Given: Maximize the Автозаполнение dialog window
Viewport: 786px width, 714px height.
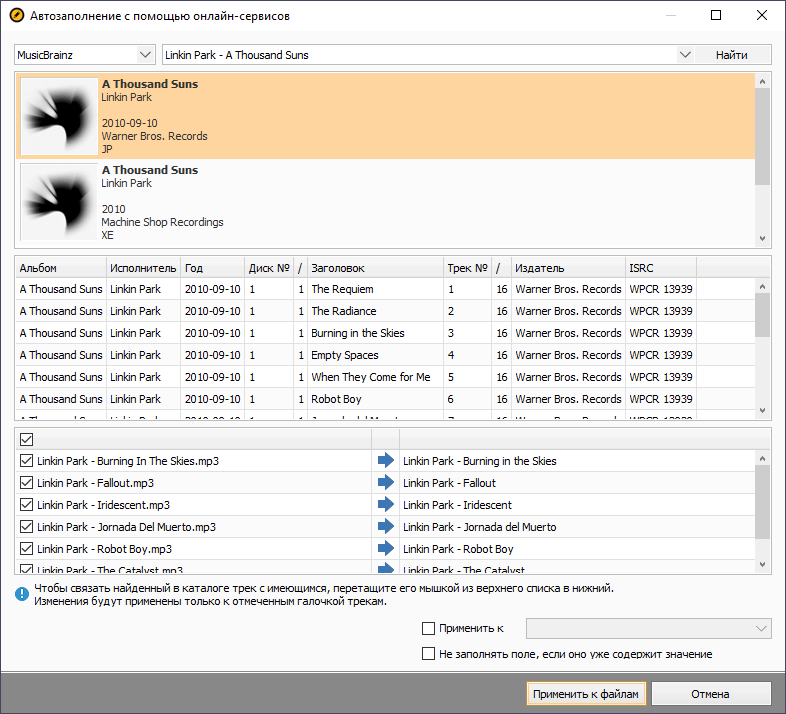Looking at the screenshot, I should click(716, 15).
